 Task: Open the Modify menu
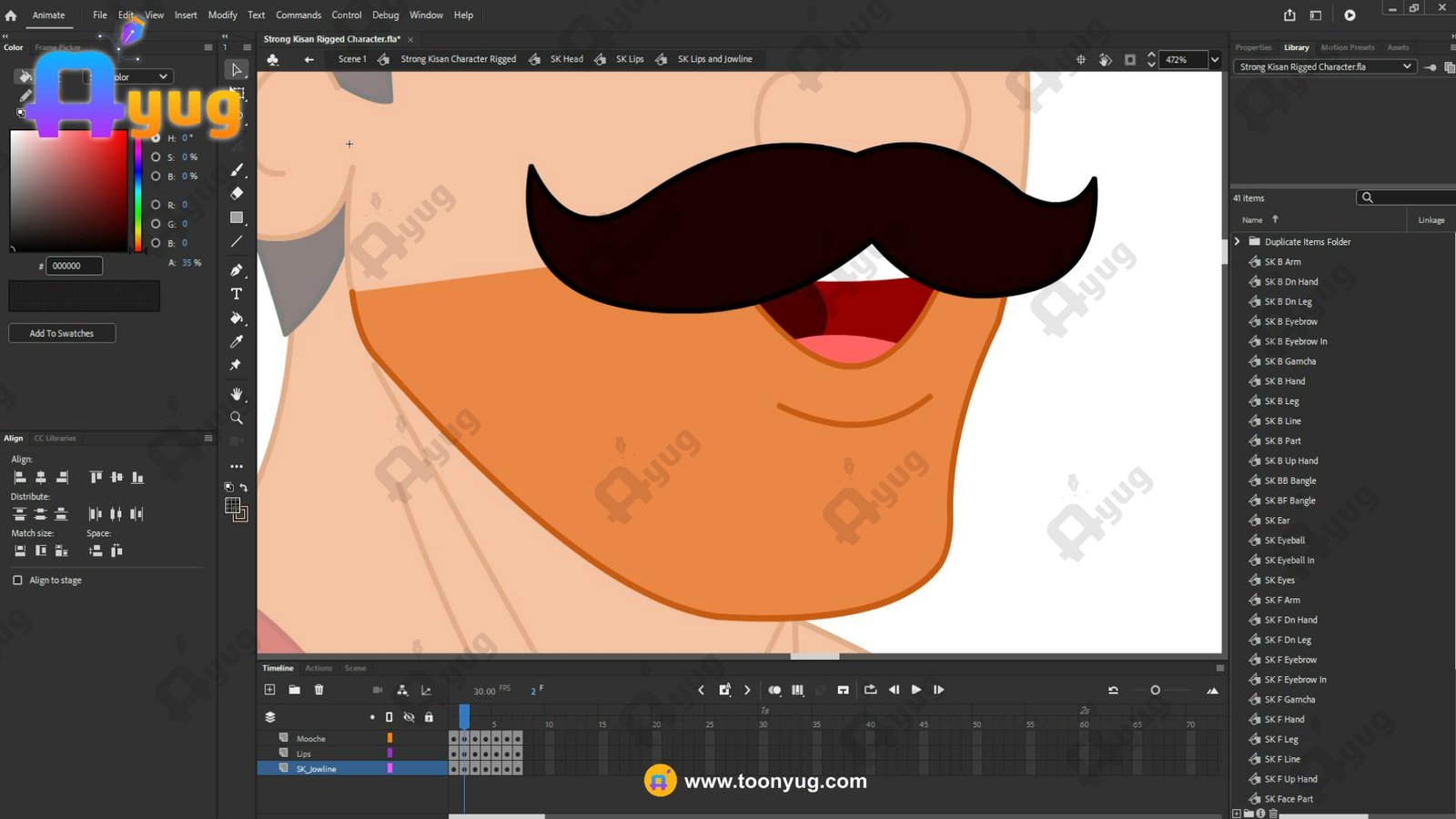222,15
